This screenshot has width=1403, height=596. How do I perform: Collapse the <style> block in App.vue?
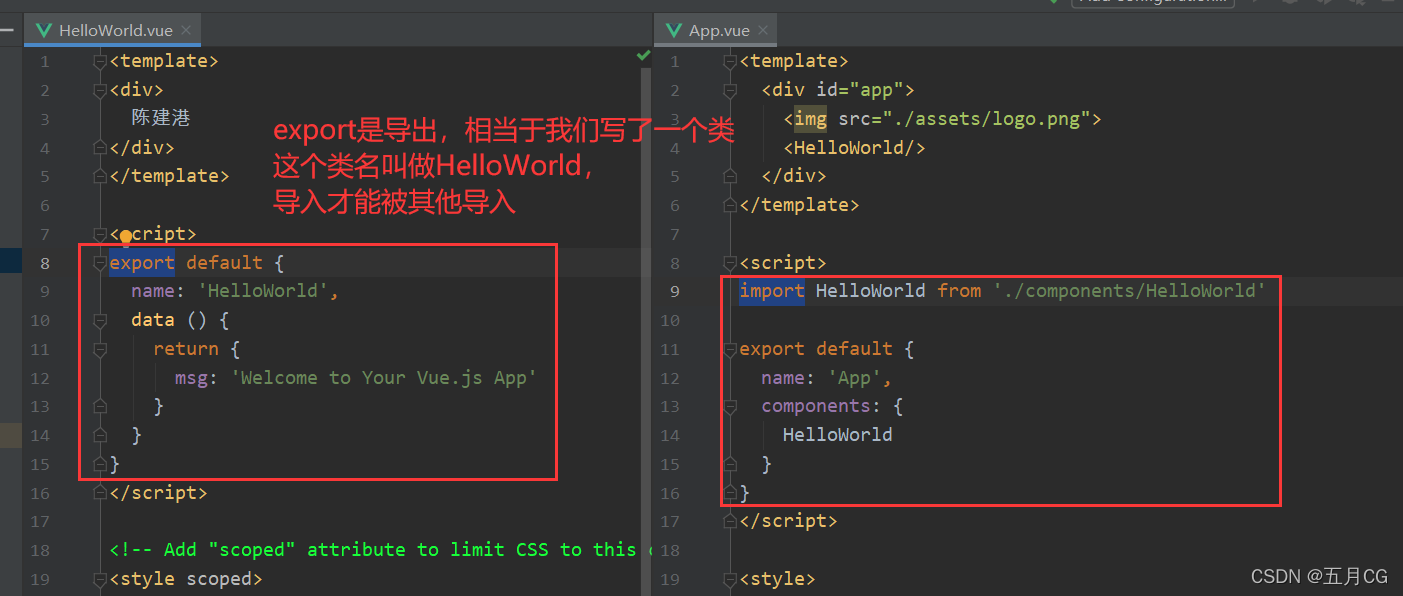pyautogui.click(x=729, y=579)
